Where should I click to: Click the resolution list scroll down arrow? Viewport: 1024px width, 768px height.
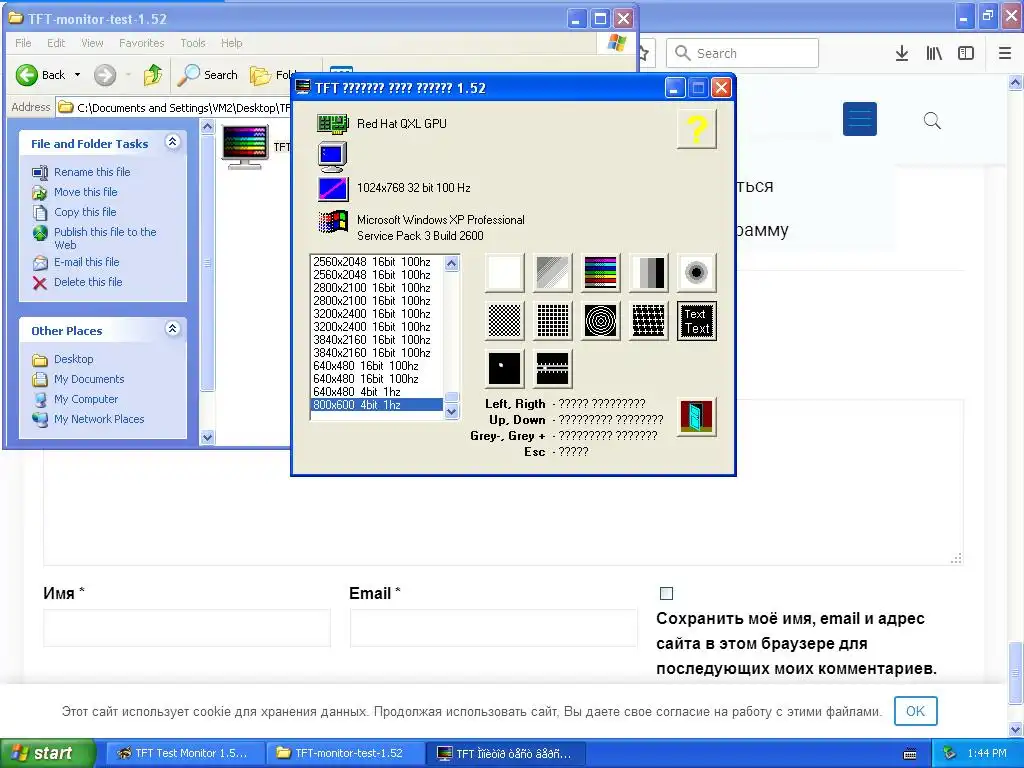(x=451, y=412)
